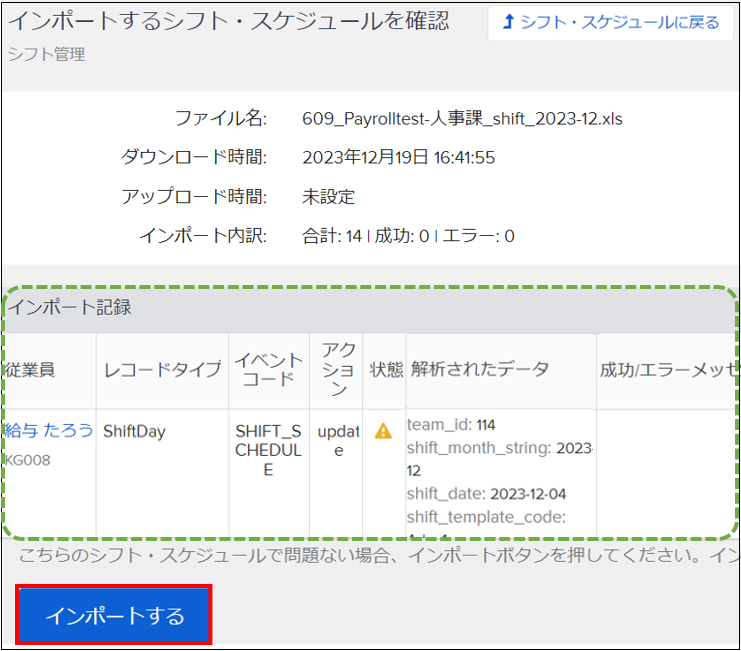Go back via シフト・スケジュールに戻る button

610,23
